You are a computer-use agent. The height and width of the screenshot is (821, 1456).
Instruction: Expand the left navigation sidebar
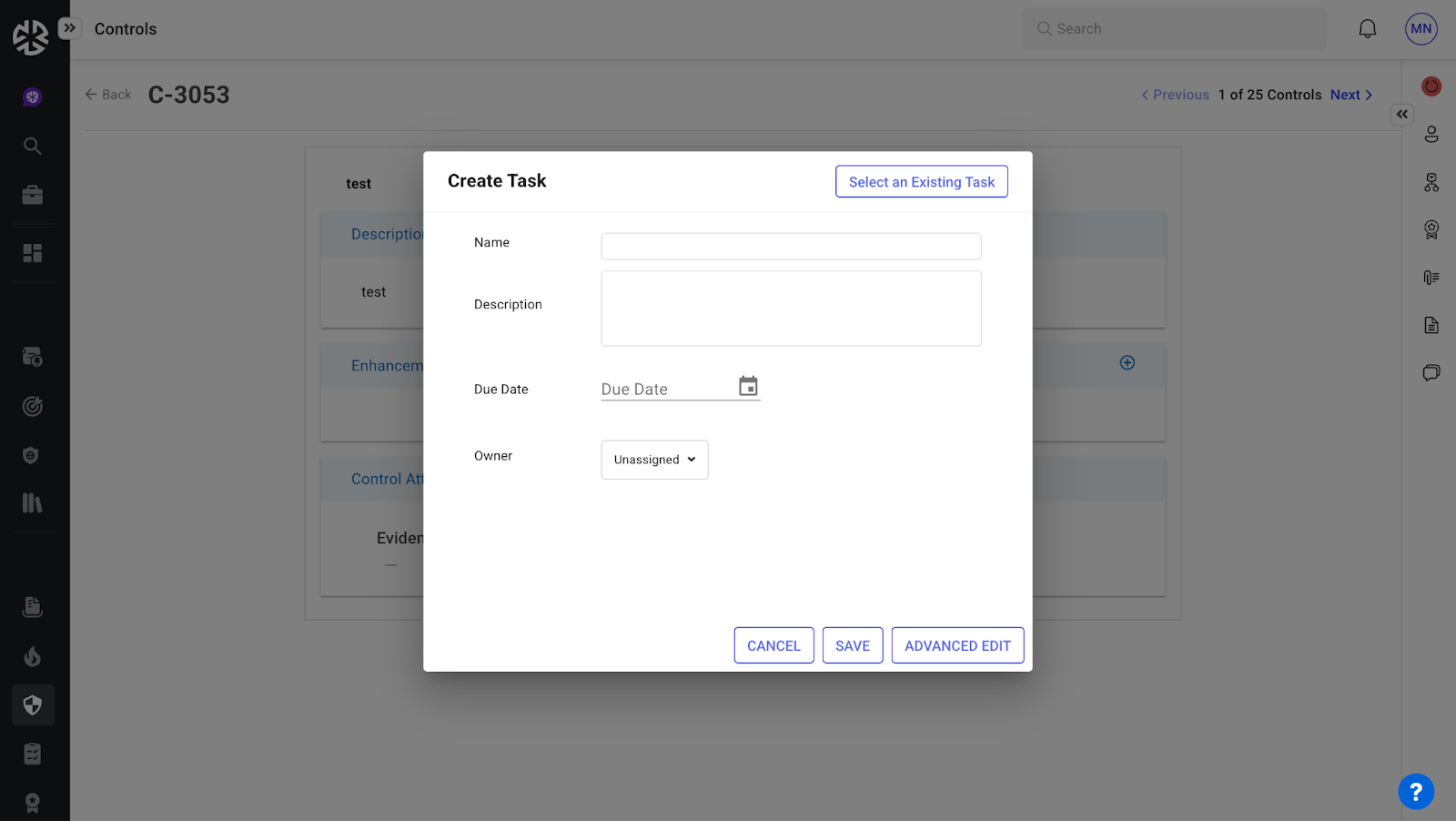(70, 28)
